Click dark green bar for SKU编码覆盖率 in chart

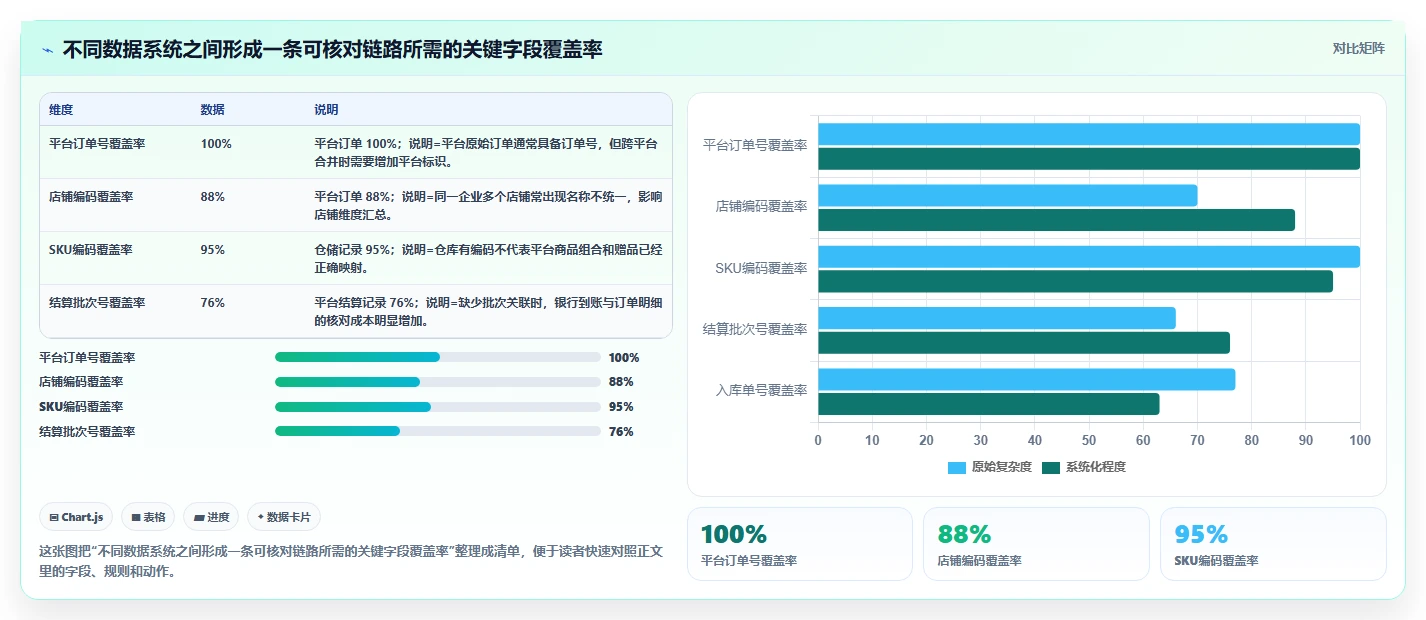(x=1075, y=281)
